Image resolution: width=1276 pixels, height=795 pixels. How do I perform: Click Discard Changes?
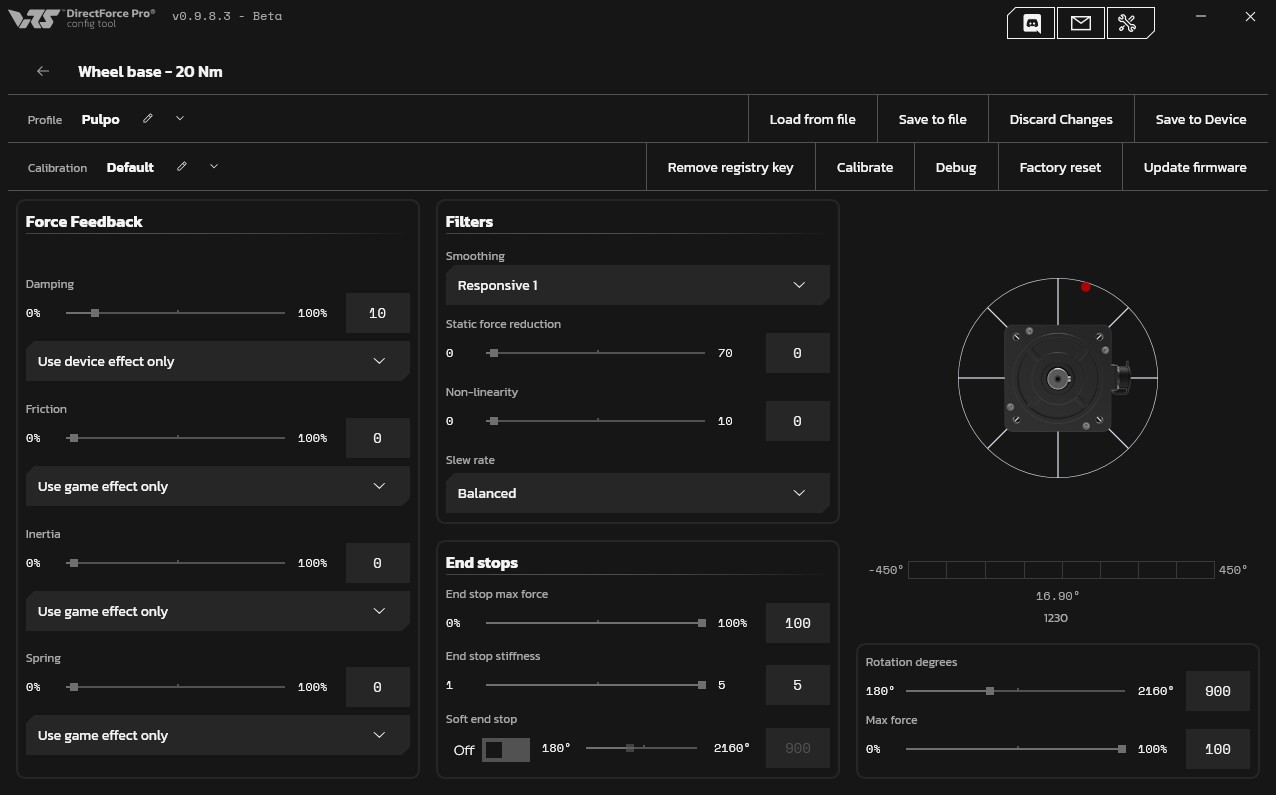1061,119
